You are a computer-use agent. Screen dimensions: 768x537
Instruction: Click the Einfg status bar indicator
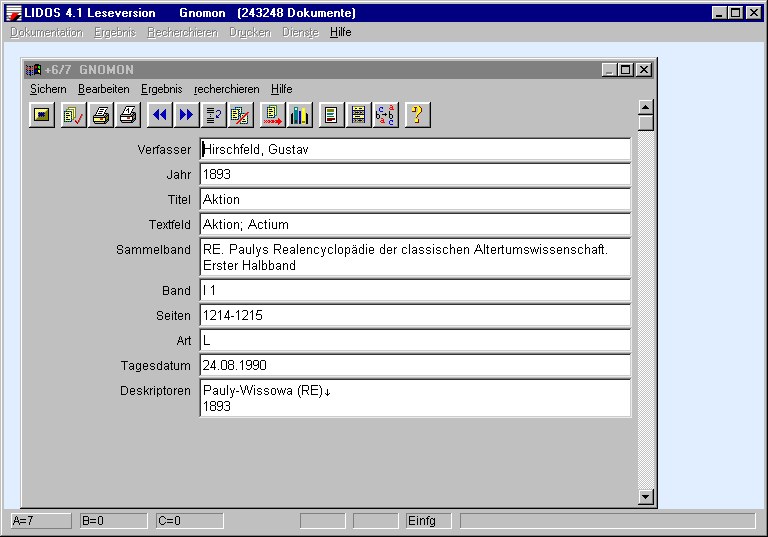(429, 521)
